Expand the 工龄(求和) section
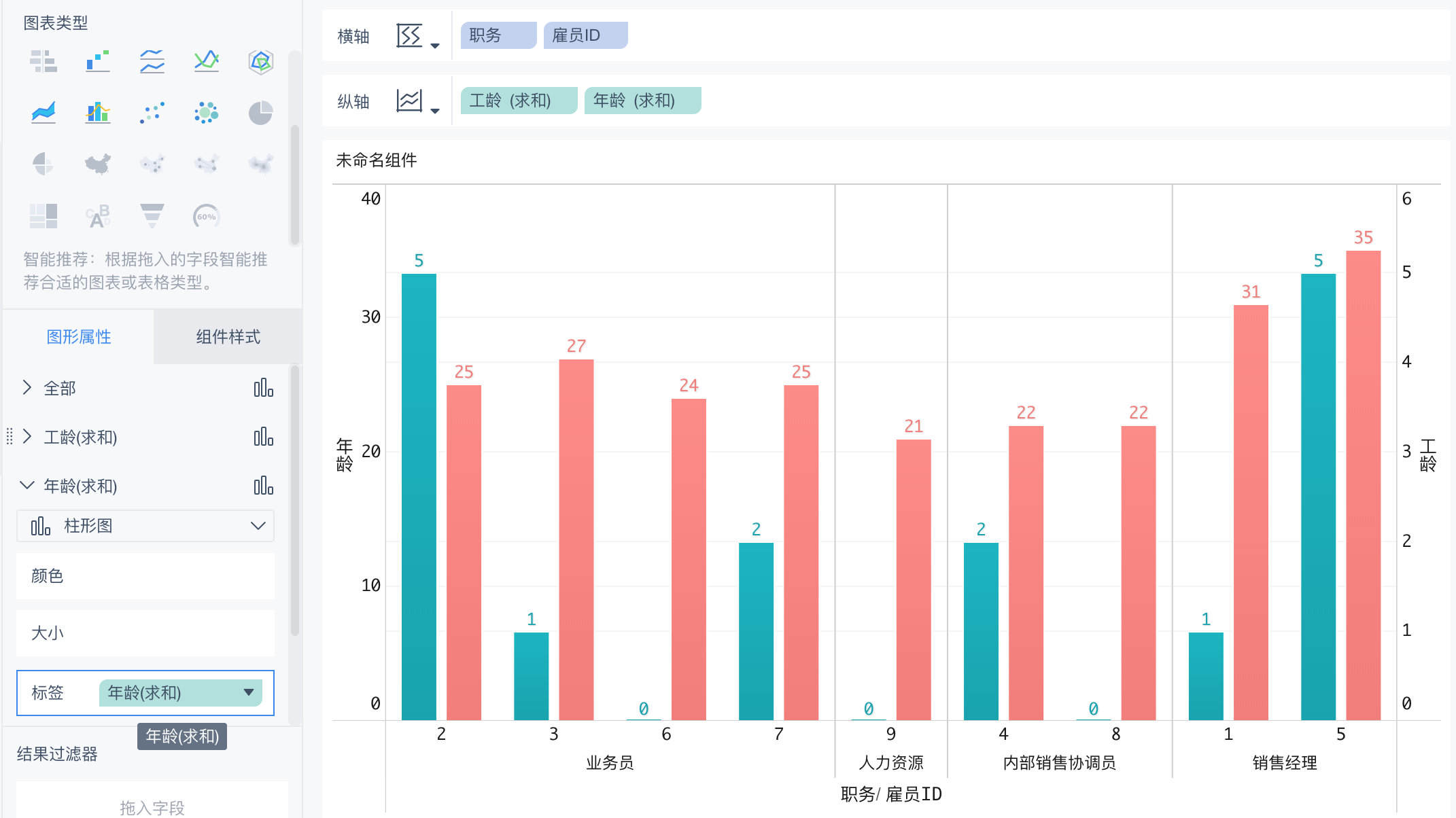This screenshot has height=818, width=1456. [27, 437]
